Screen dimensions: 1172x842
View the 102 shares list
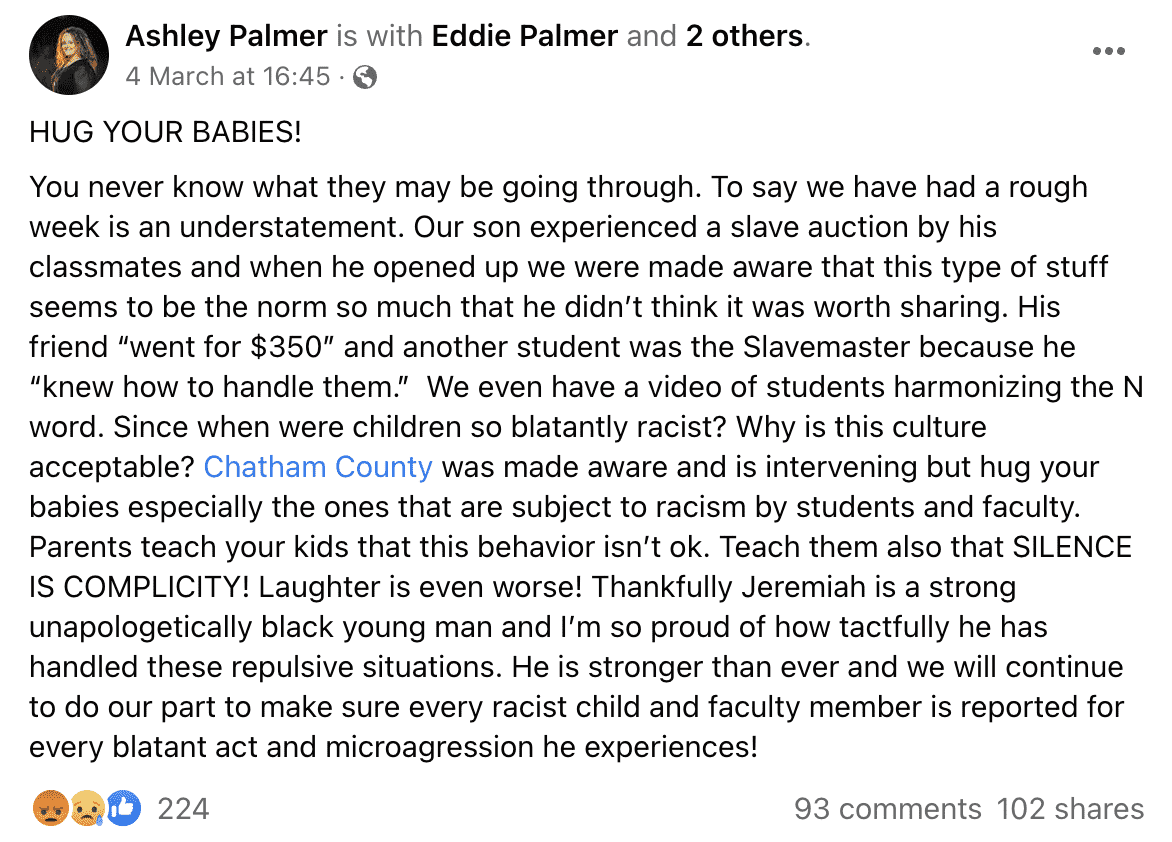(1070, 809)
